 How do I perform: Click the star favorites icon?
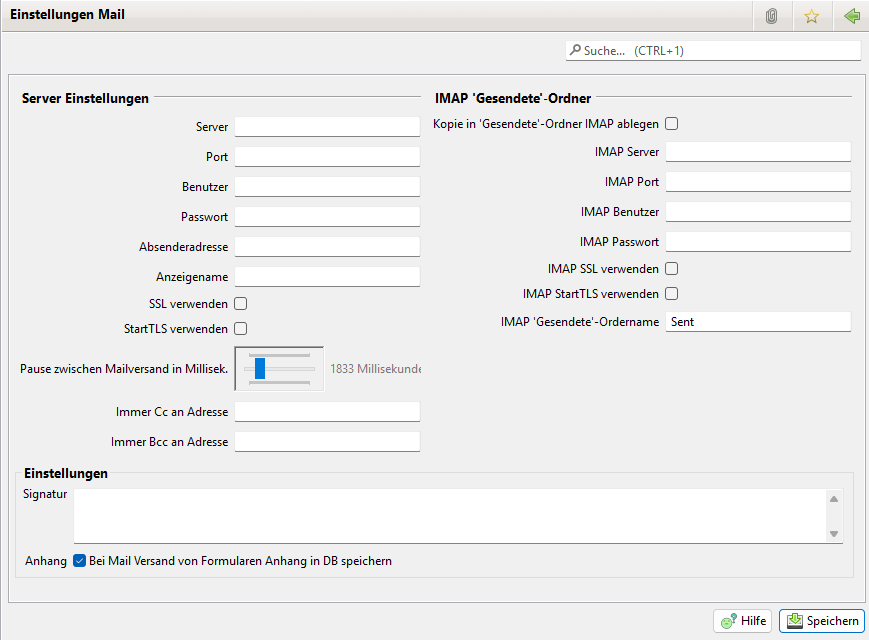[x=811, y=16]
